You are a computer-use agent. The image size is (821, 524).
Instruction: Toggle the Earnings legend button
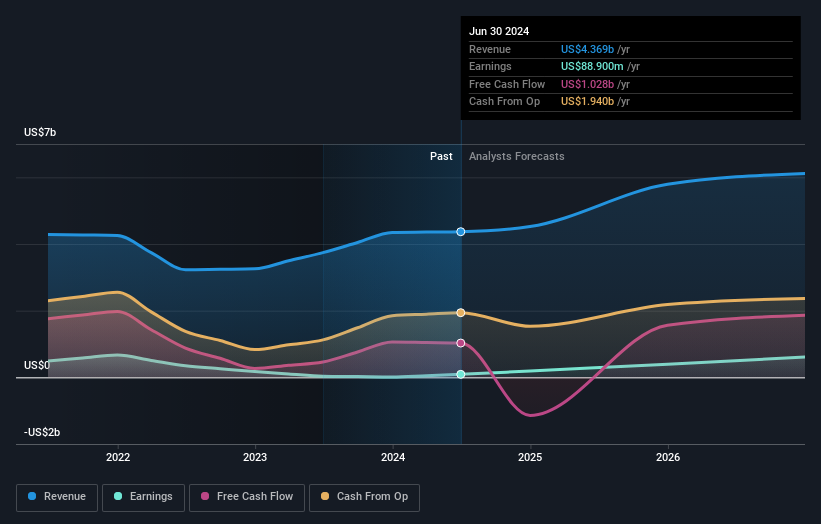pyautogui.click(x=143, y=497)
